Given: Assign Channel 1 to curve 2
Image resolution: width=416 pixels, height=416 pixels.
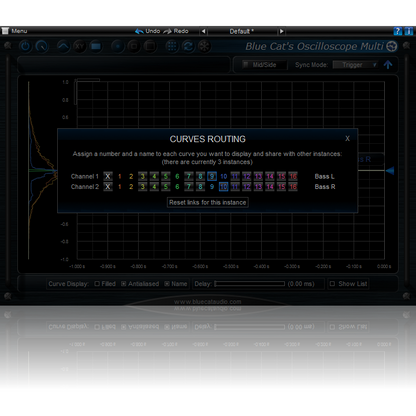Looking at the screenshot, I should coord(131,176).
